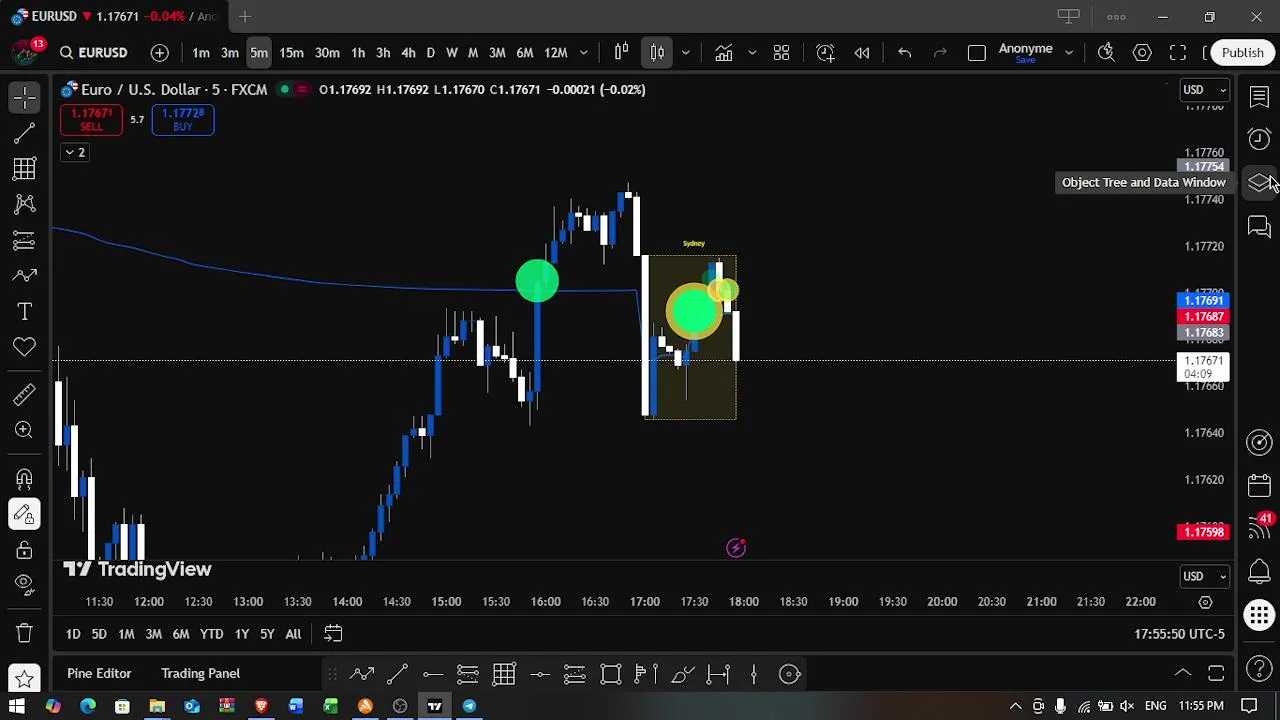
Task: Select the ruler measure tool
Action: pos(25,395)
